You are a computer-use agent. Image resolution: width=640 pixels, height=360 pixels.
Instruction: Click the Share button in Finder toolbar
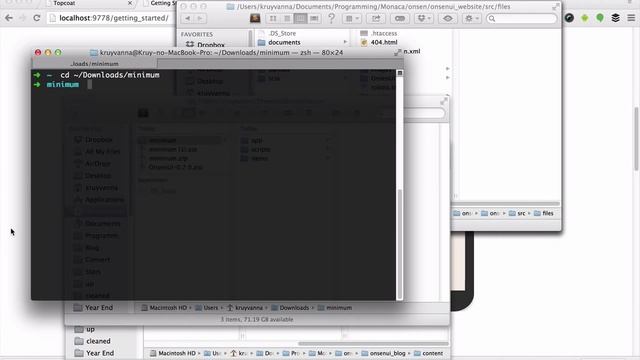(x=376, y=18)
